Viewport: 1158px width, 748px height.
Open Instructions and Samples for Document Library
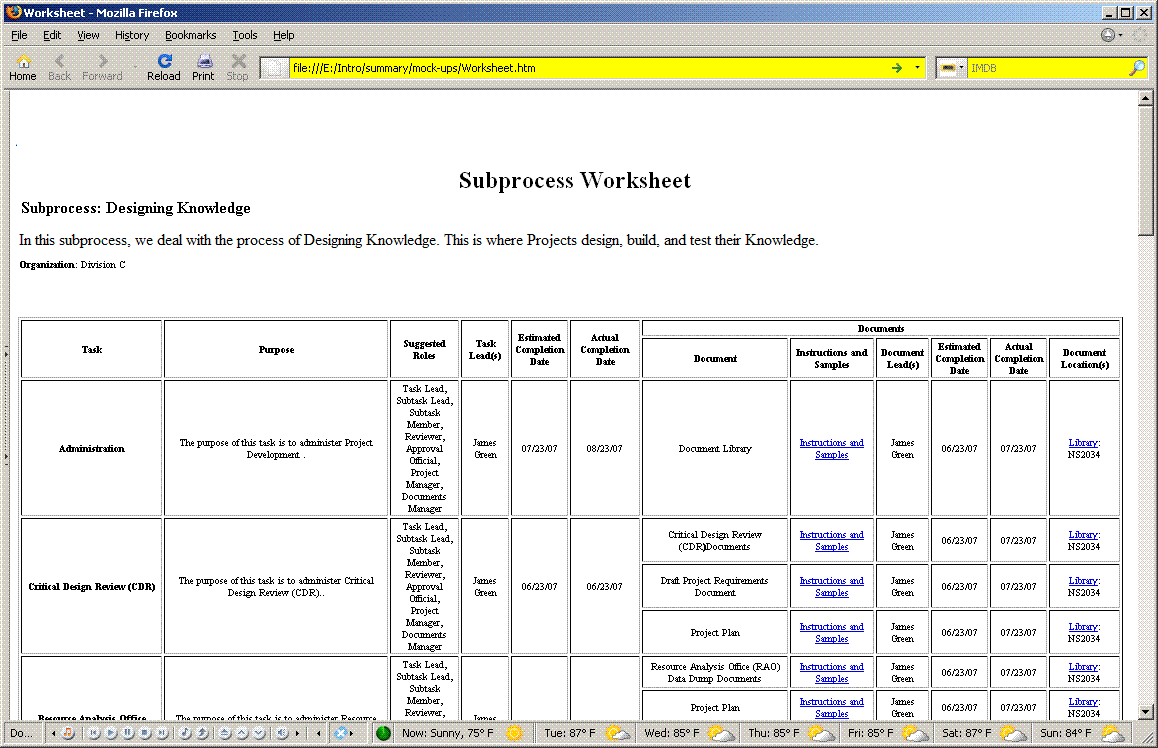(x=832, y=449)
